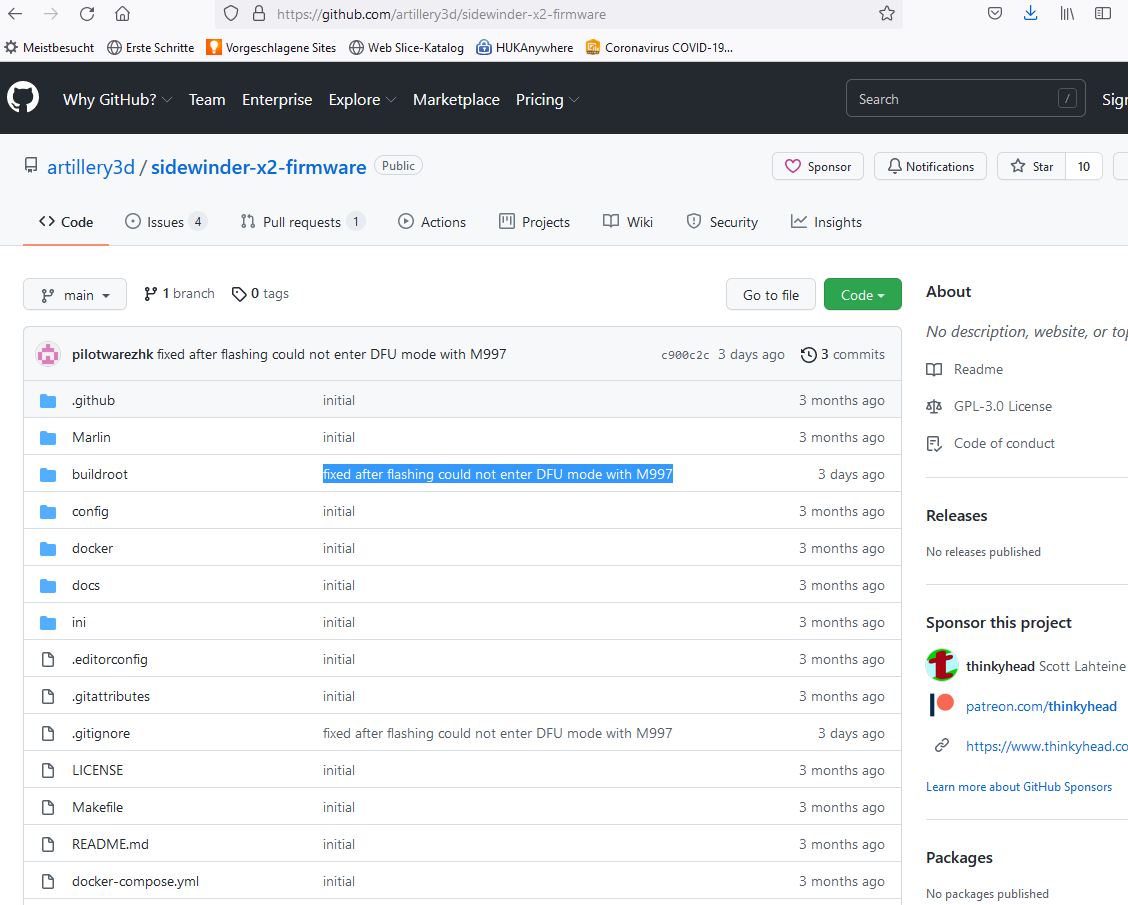Image resolution: width=1128 pixels, height=905 pixels.
Task: Open the .github folder
Action: tap(94, 401)
